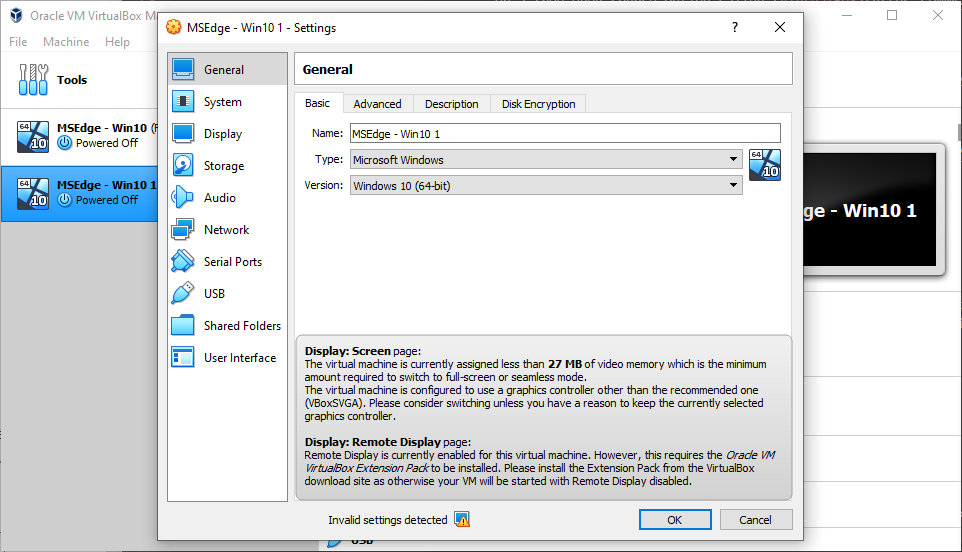Viewport: 962px width, 552px height.
Task: Click in the Name input field
Action: pyautogui.click(x=565, y=133)
